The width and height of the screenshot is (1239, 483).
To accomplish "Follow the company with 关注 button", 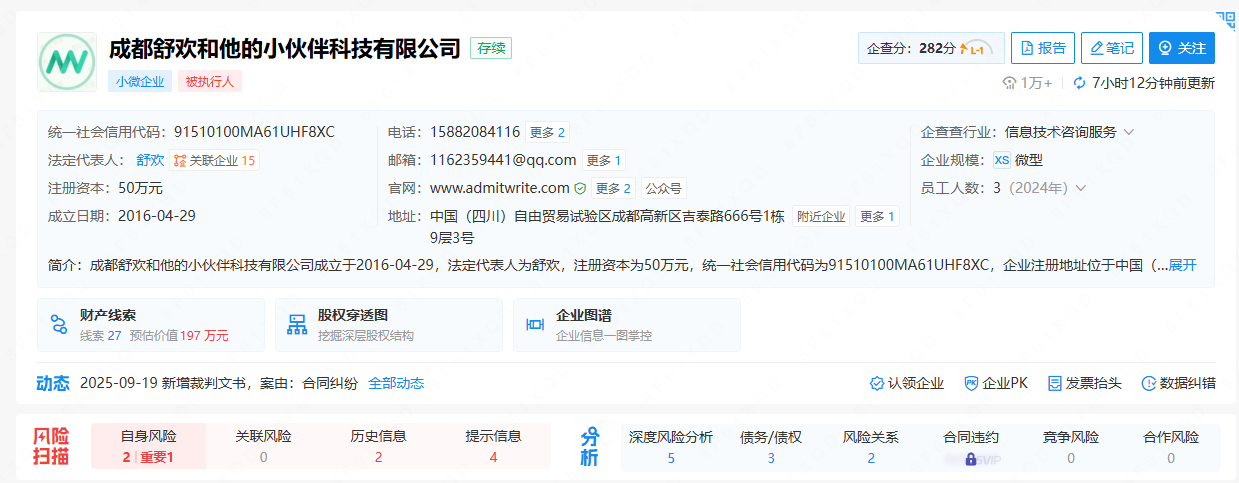I will tap(1181, 48).
